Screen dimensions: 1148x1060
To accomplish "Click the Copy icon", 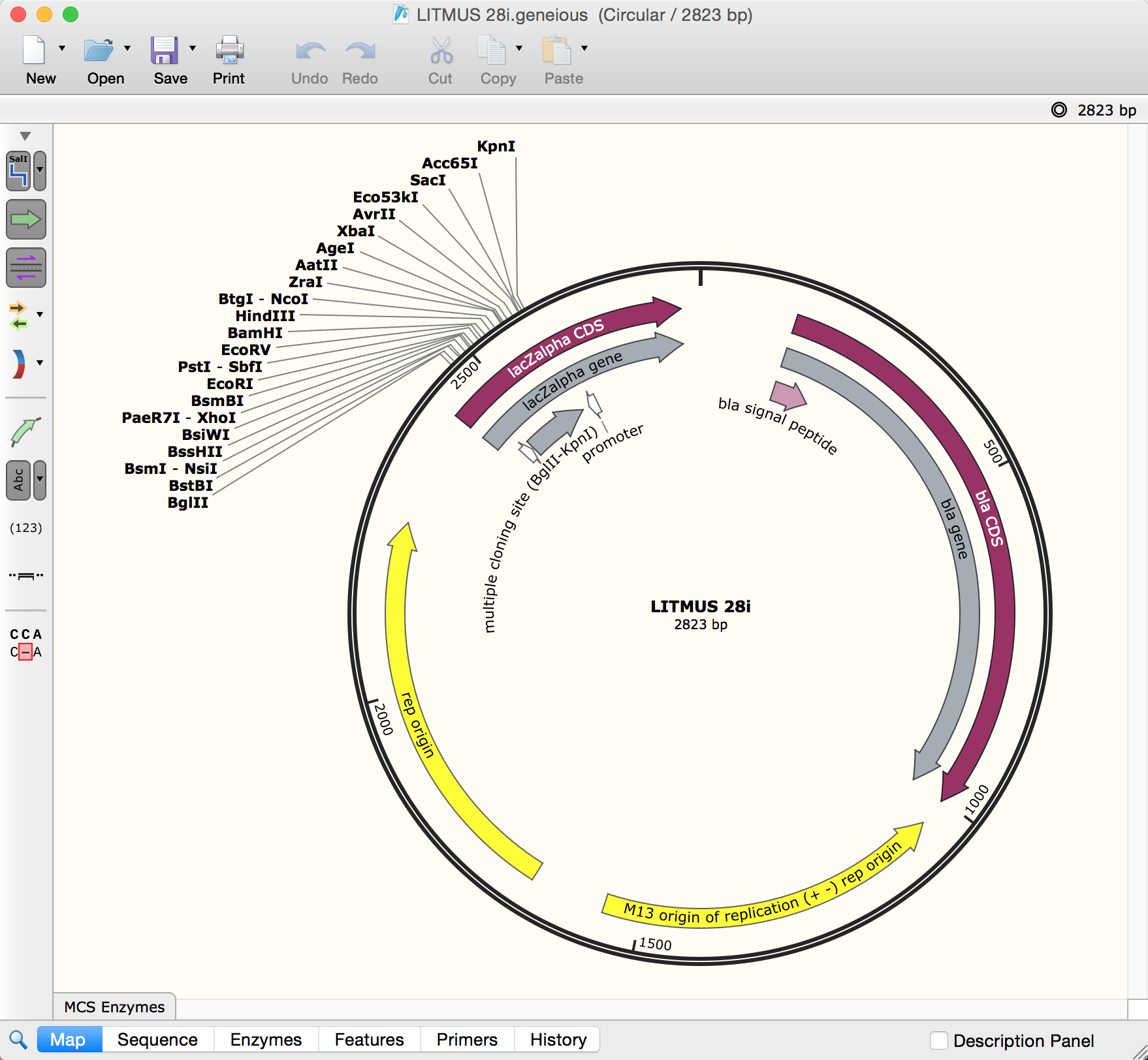I will tap(492, 50).
